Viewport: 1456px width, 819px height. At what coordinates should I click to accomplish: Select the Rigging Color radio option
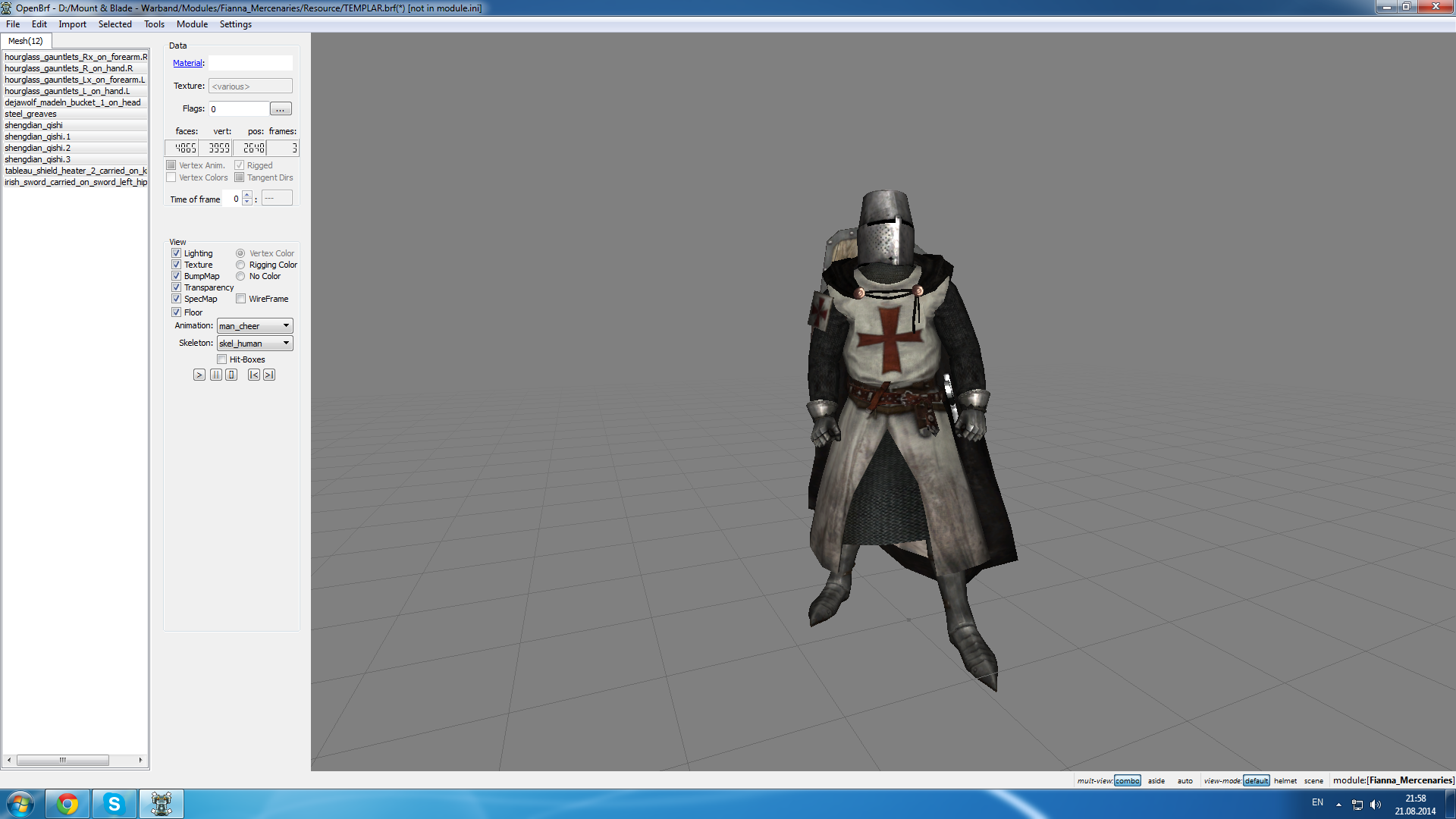point(240,265)
